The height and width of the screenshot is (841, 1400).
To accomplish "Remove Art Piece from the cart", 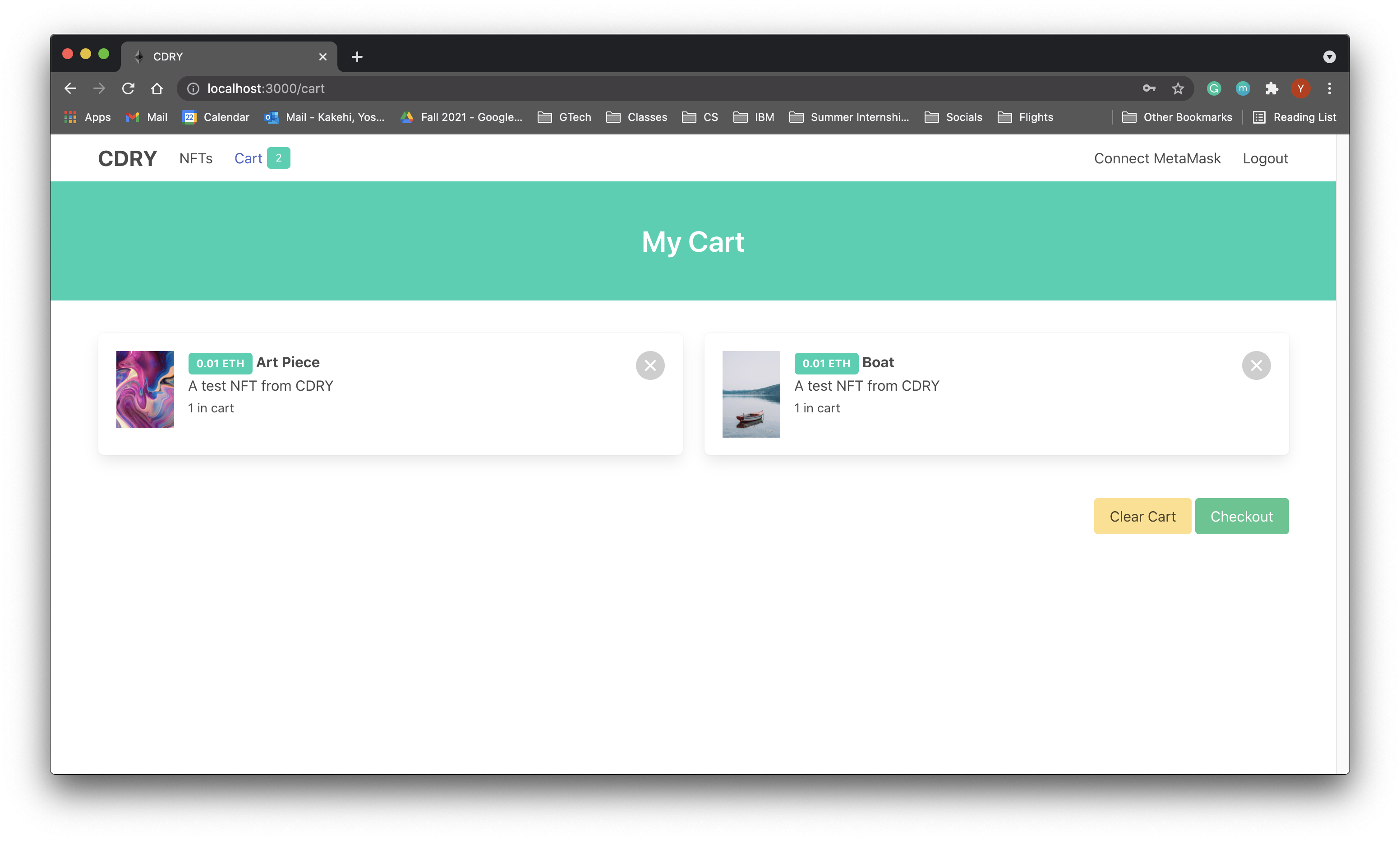I will pos(649,365).
